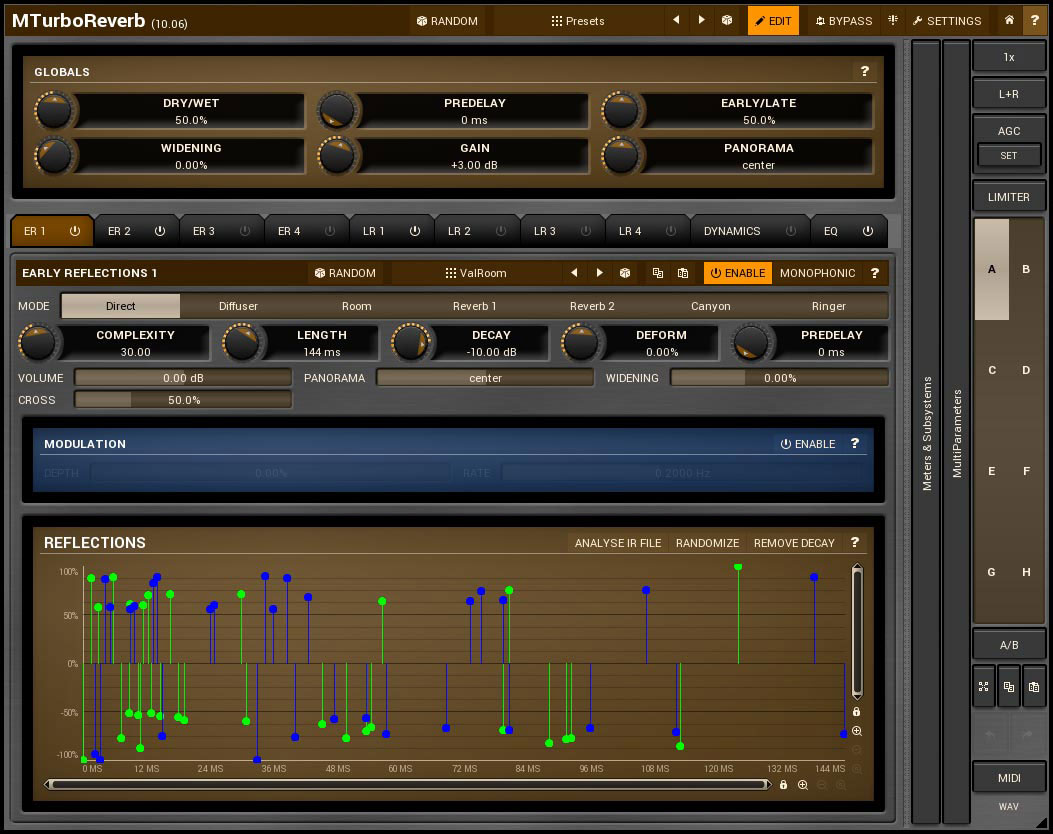Toggle the ER 2 tab power button
This screenshot has width=1053, height=834.
coord(160,231)
